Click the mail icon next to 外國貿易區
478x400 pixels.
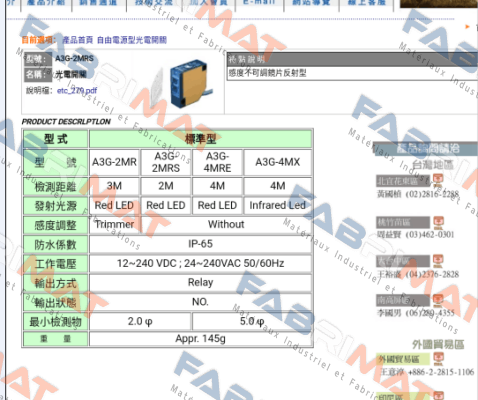click(x=438, y=359)
